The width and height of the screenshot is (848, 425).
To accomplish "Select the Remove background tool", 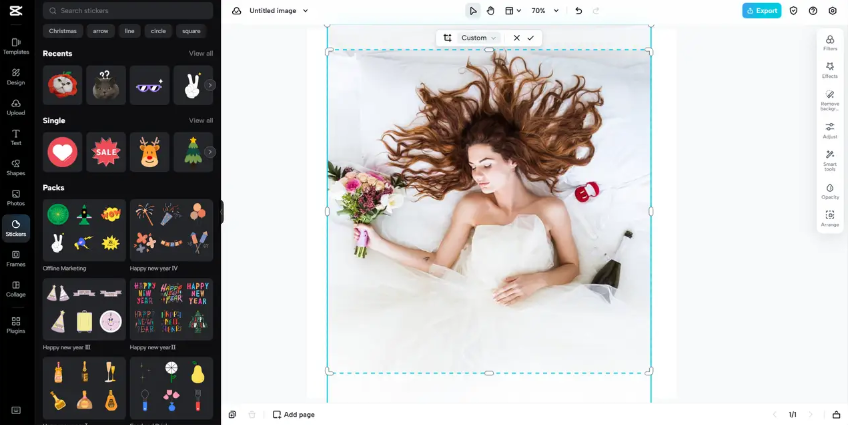I will pyautogui.click(x=830, y=98).
